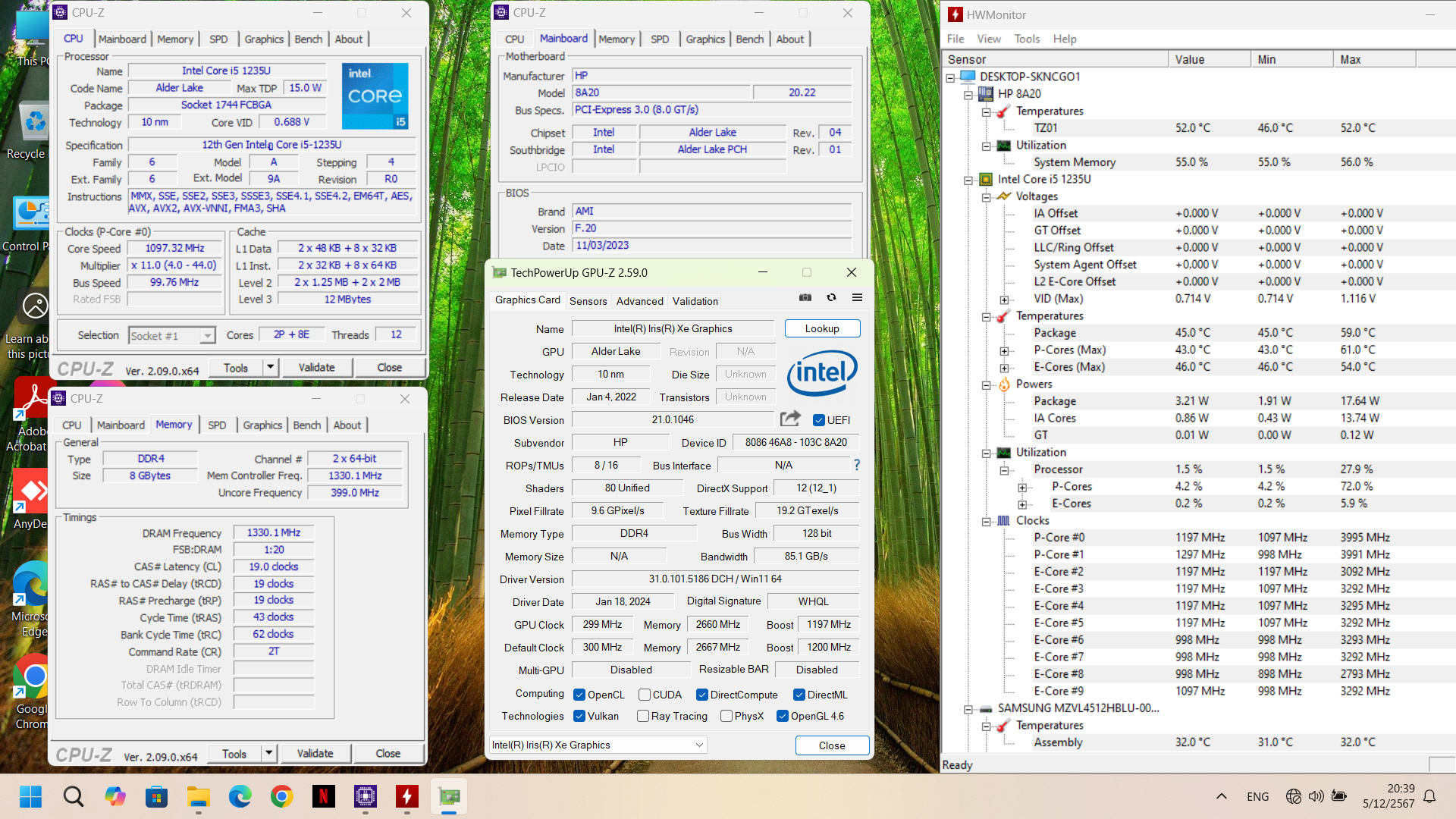Viewport: 1456px width, 819px height.
Task: Open Microsoft Store from the taskbar
Action: point(157,796)
